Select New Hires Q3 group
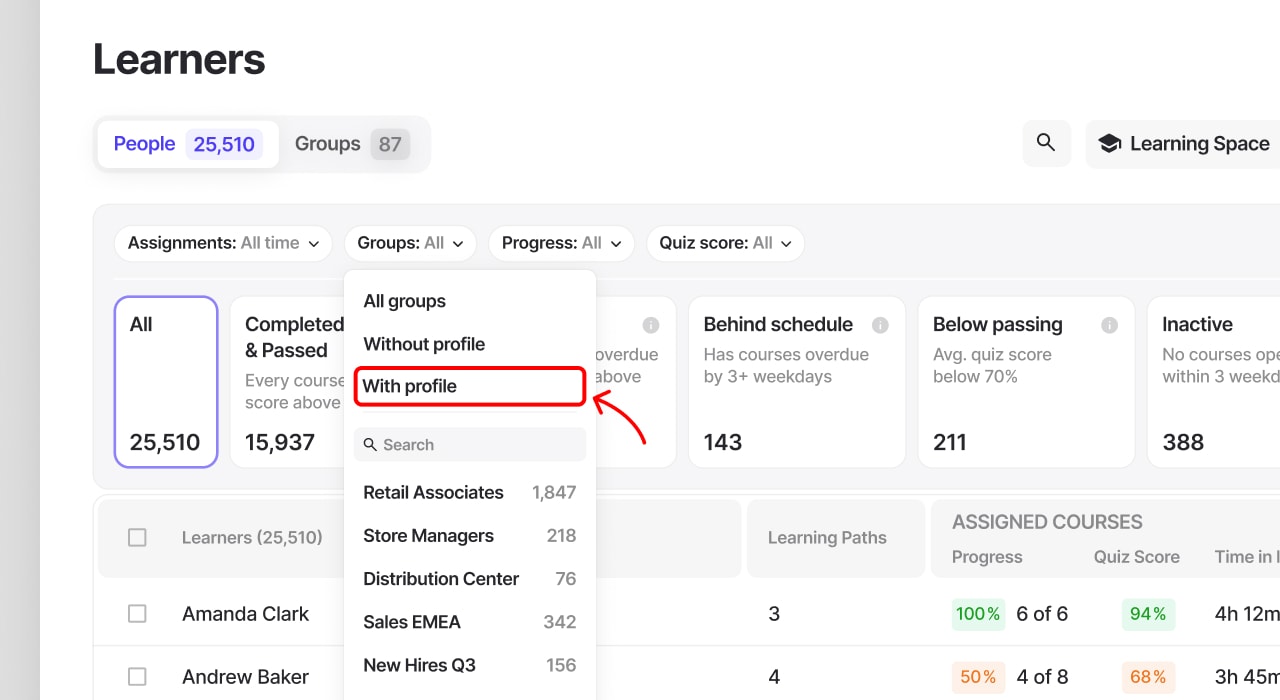 pos(470,665)
